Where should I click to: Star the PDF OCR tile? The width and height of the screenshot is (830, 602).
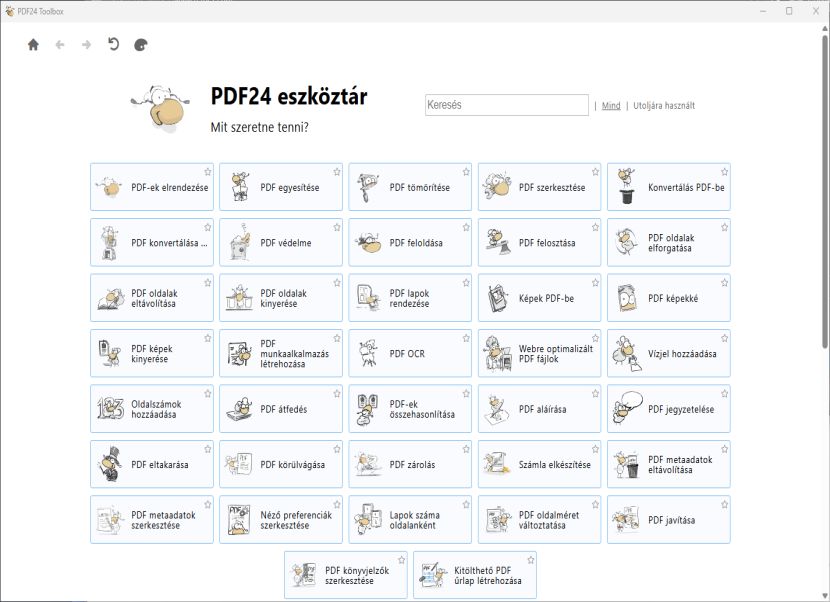click(466, 338)
